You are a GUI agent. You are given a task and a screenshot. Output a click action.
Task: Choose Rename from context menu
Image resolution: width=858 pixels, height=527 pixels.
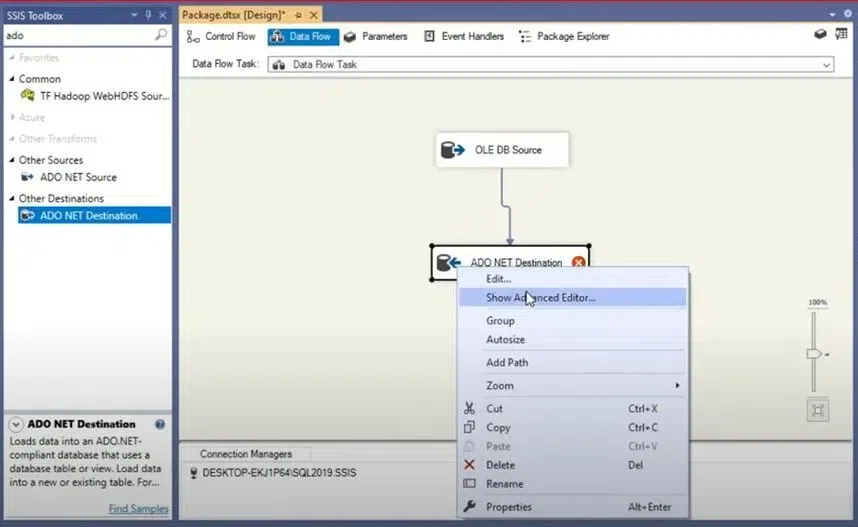click(572, 484)
